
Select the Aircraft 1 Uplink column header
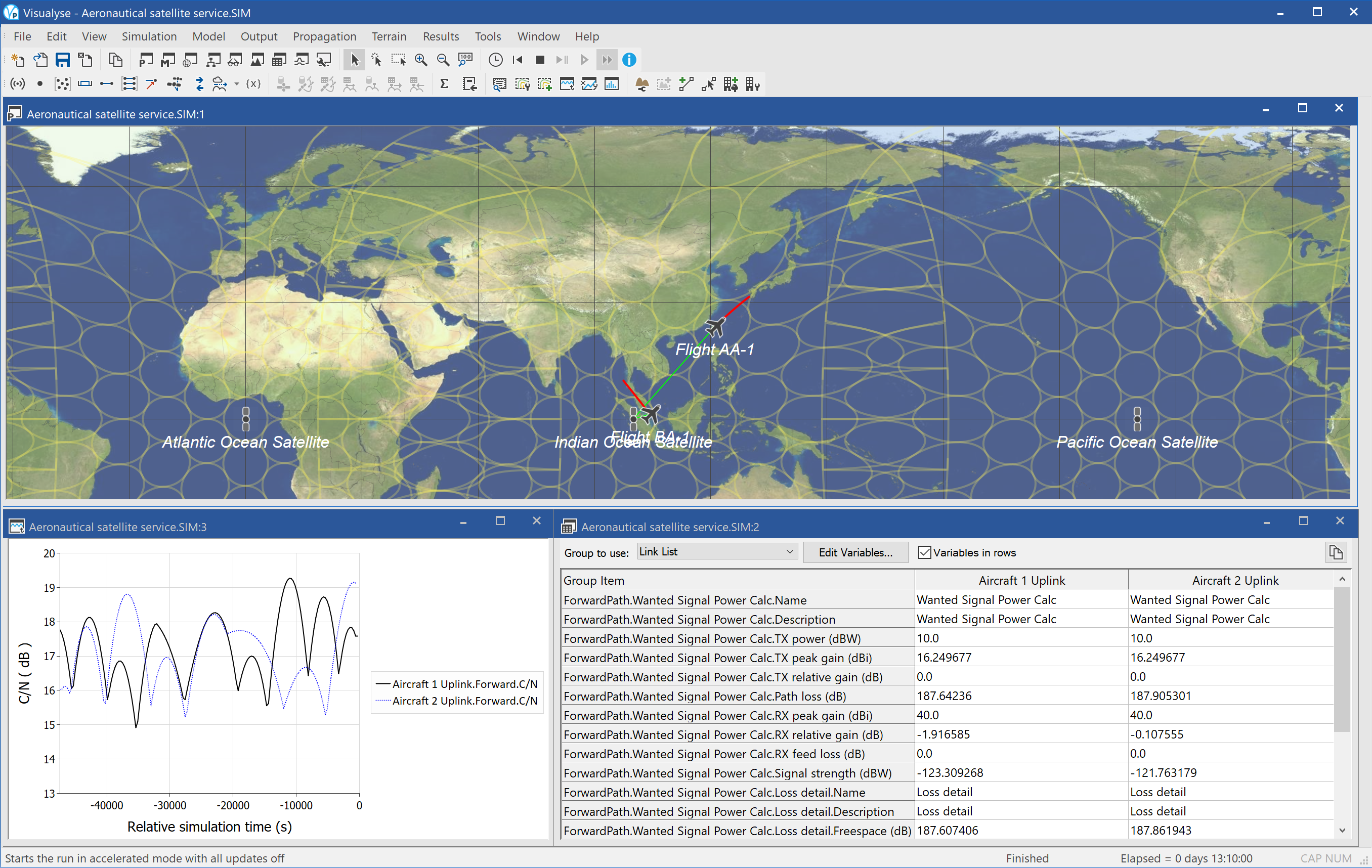click(x=1021, y=580)
